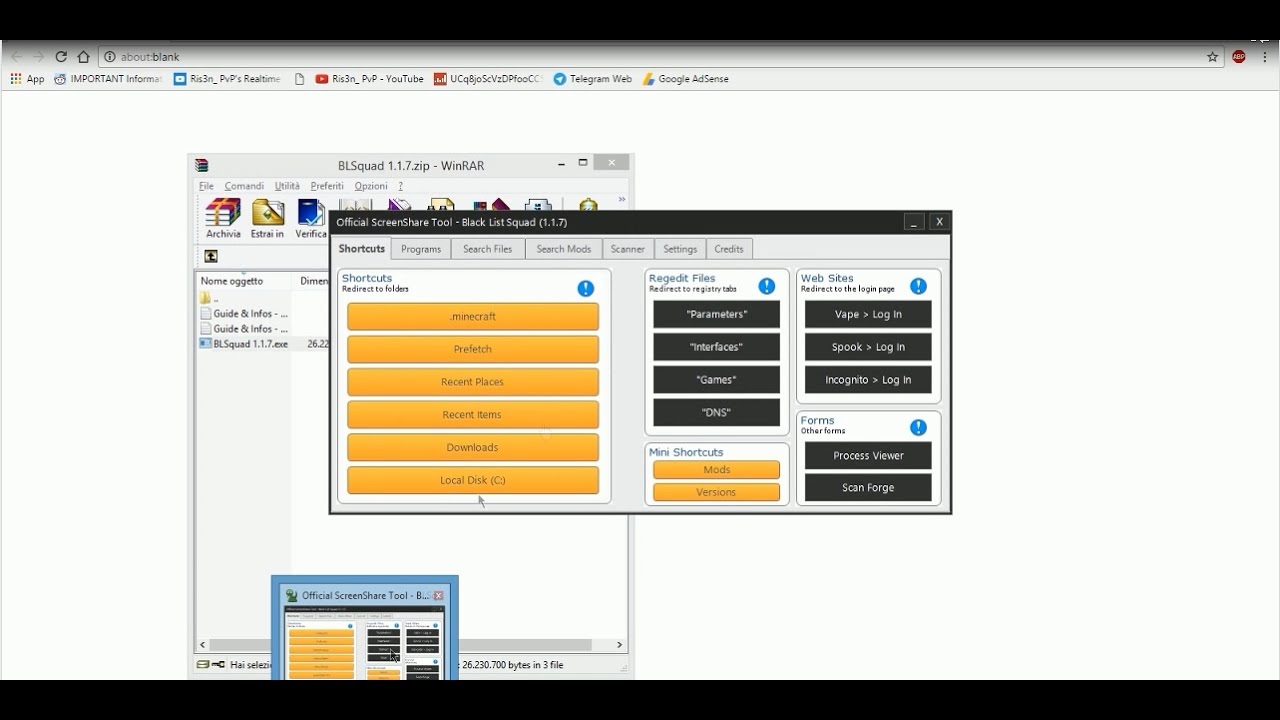Open "Interfaces" regedit shortcut
Screen dimensions: 1280x720
pyautogui.click(x=716, y=347)
